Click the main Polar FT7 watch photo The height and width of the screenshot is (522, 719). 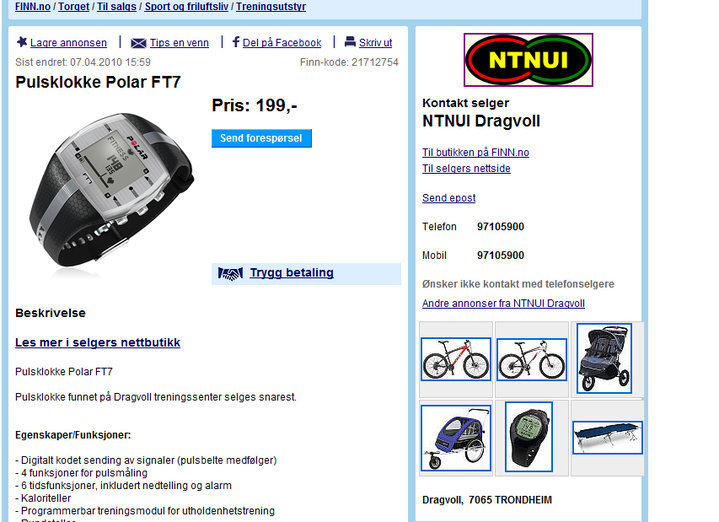click(111, 191)
